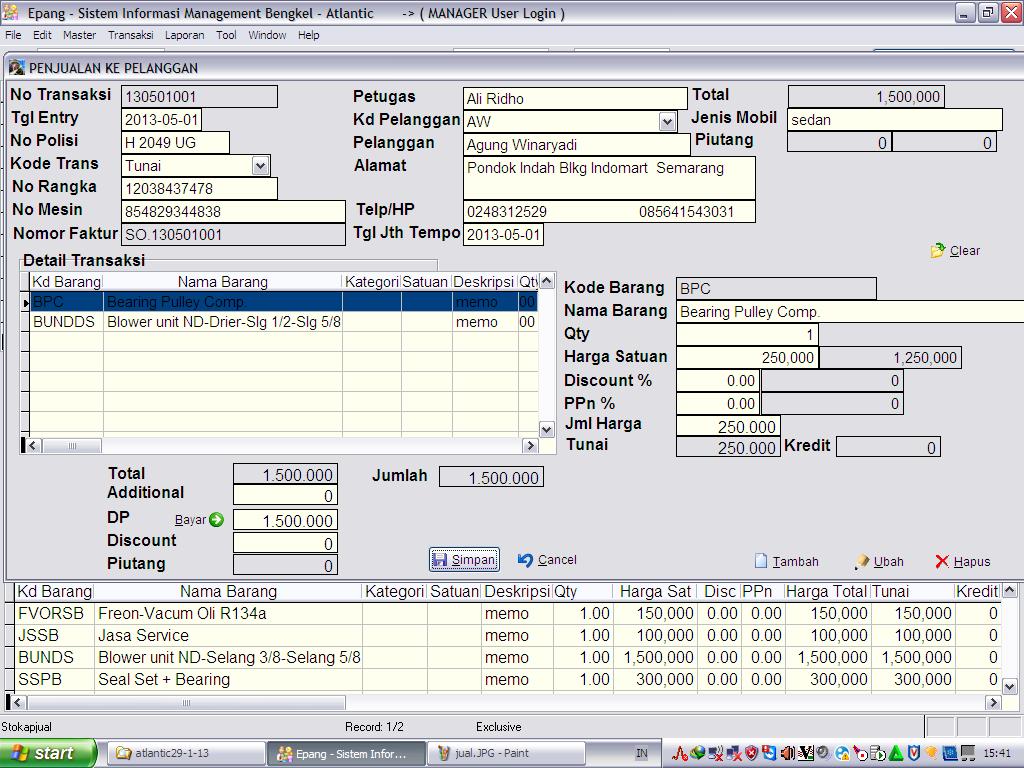Click the Clear folder icon
Screen dimensions: 1024x768
[937, 251]
